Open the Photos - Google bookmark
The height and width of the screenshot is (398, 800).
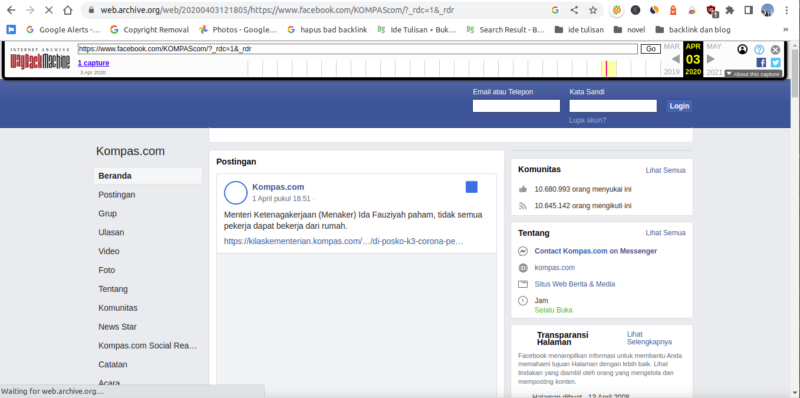(x=238, y=30)
